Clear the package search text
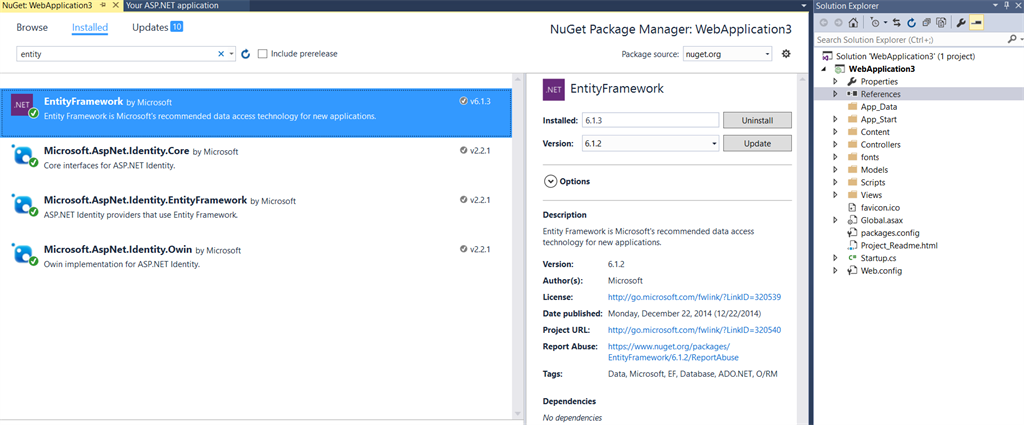This screenshot has width=1024, height=425. point(221,53)
